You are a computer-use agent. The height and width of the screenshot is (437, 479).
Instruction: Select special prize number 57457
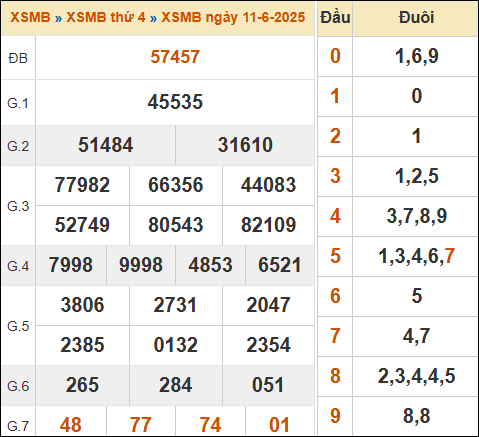coord(175,57)
